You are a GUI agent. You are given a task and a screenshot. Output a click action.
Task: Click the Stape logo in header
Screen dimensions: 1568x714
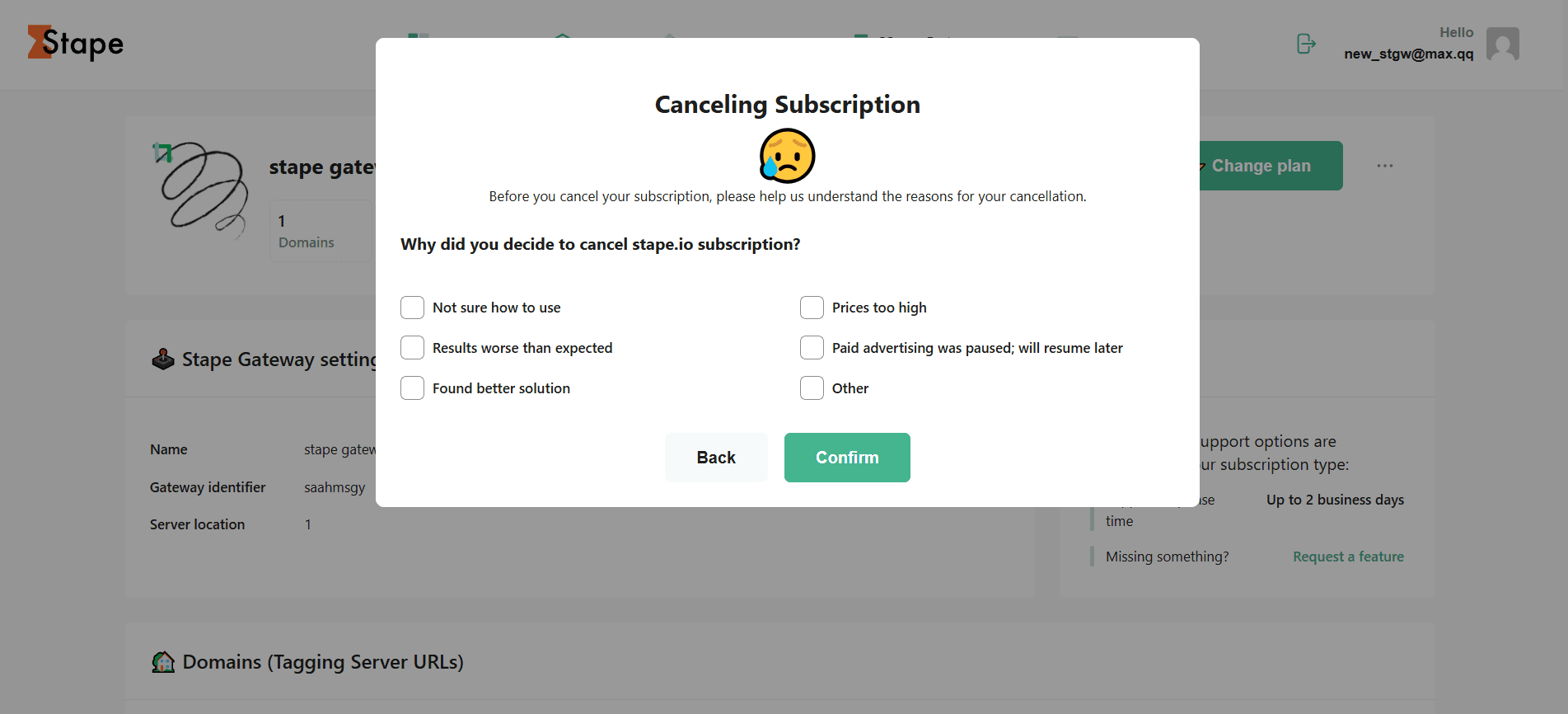[x=75, y=43]
